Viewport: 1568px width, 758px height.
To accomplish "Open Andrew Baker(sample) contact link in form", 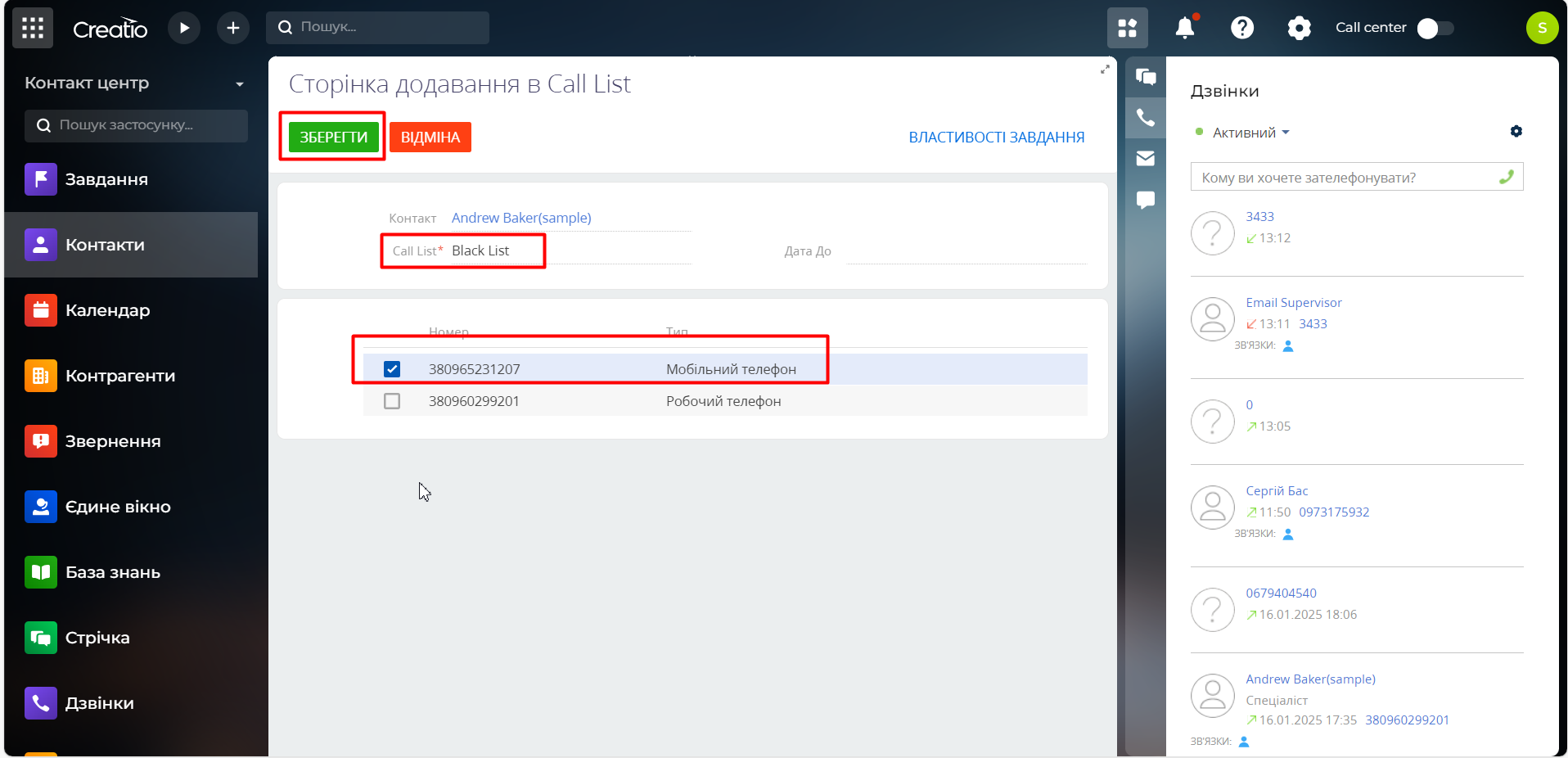I will (521, 218).
